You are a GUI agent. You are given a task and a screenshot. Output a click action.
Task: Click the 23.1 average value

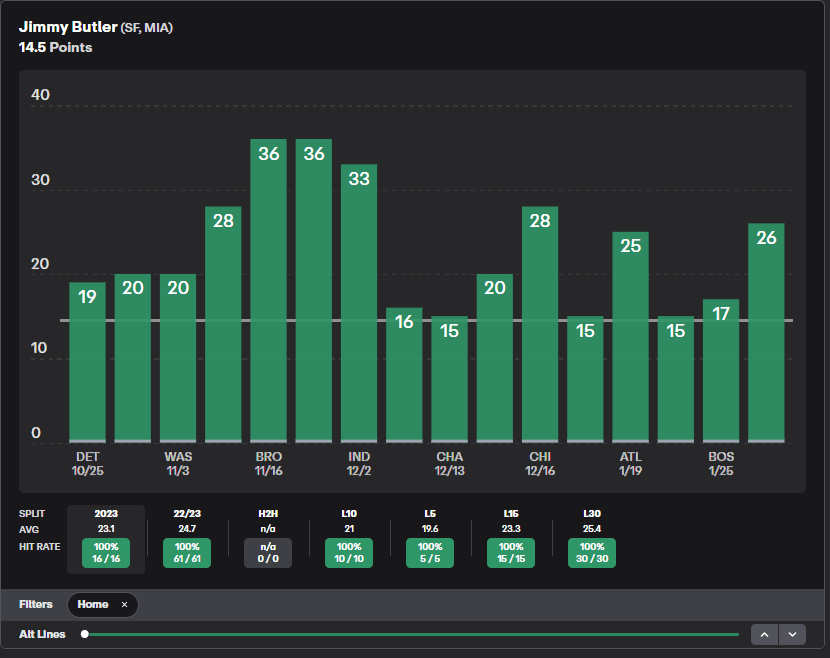coord(106,529)
